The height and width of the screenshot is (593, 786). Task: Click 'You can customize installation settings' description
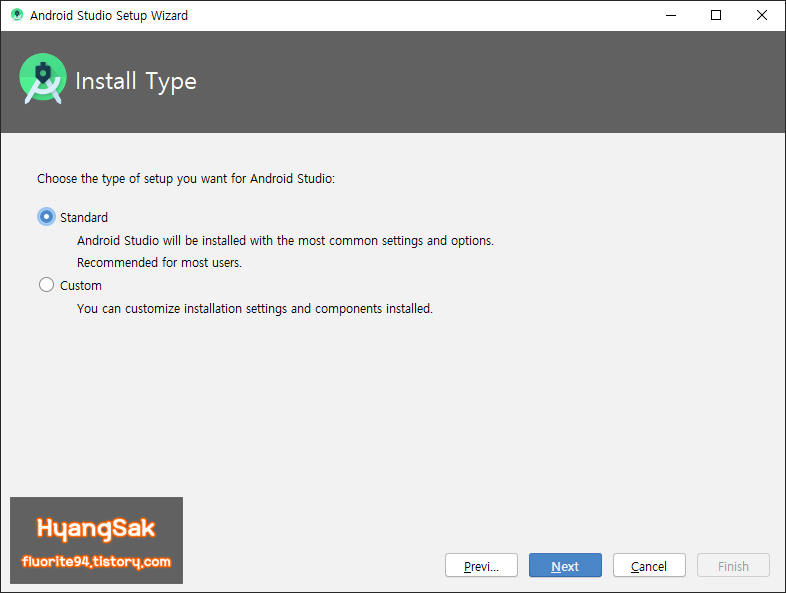255,309
